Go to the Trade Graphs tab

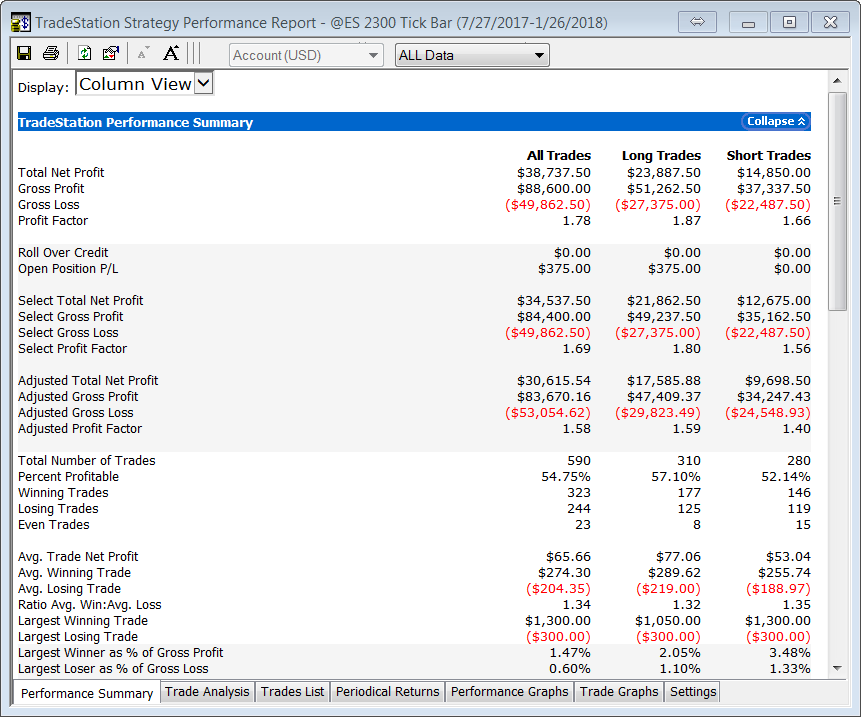pos(619,692)
